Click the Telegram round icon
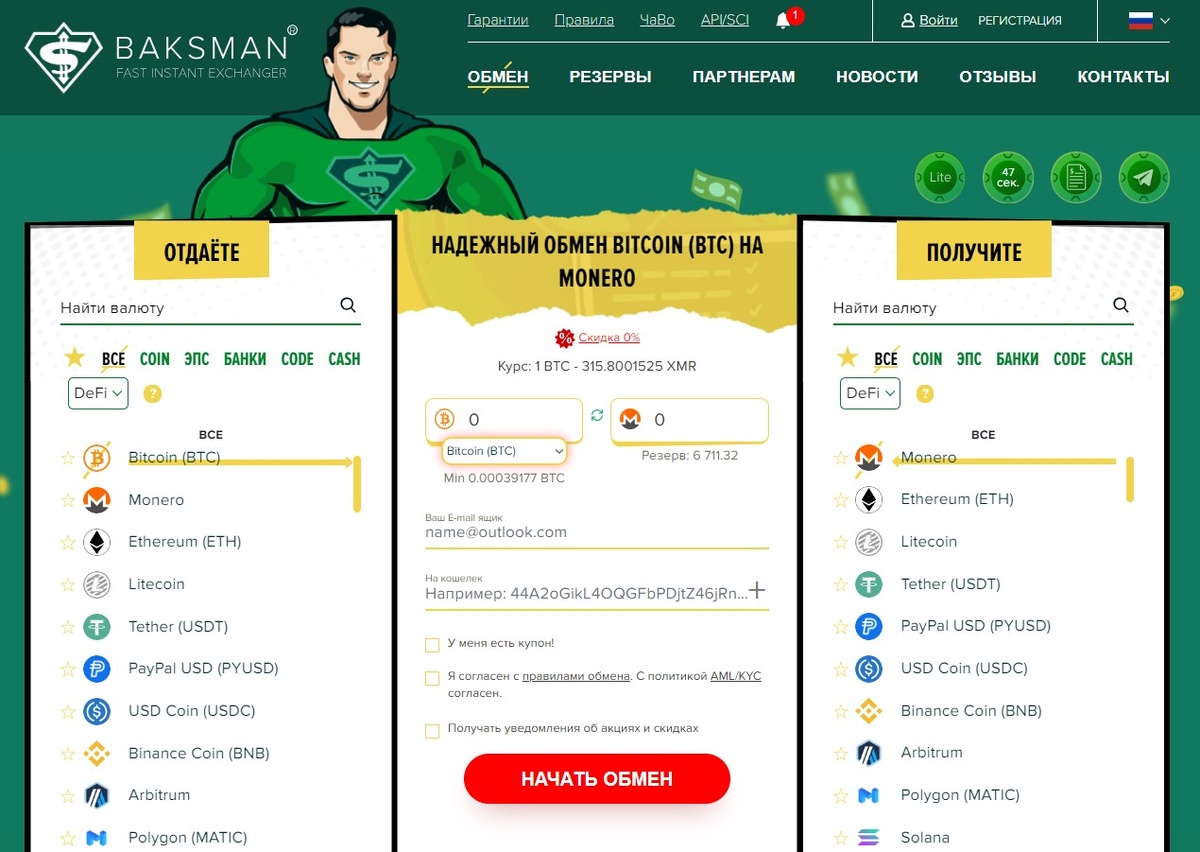The image size is (1200, 852). point(1144,178)
